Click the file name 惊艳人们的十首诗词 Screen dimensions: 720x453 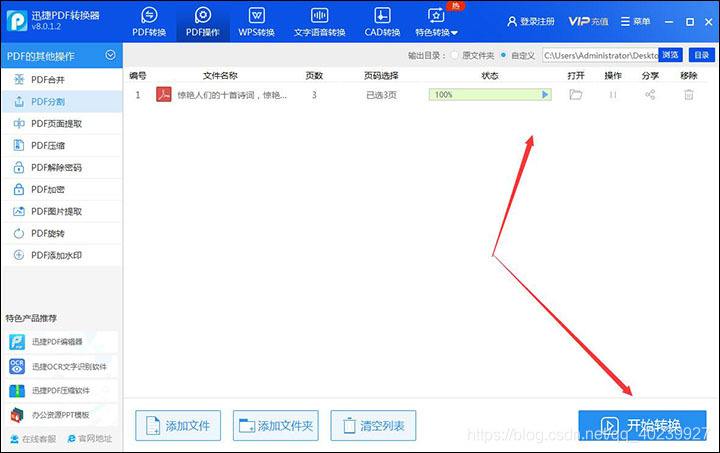[232, 95]
